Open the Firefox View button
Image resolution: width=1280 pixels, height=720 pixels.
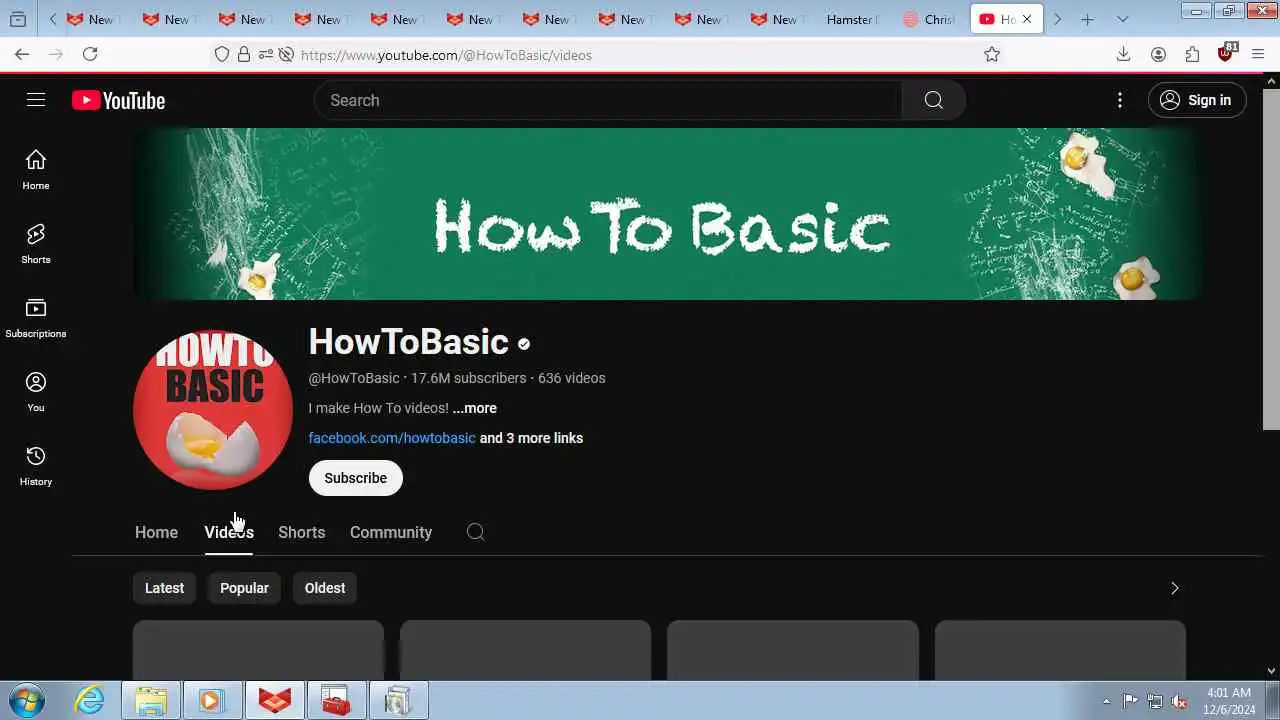pos(18,19)
